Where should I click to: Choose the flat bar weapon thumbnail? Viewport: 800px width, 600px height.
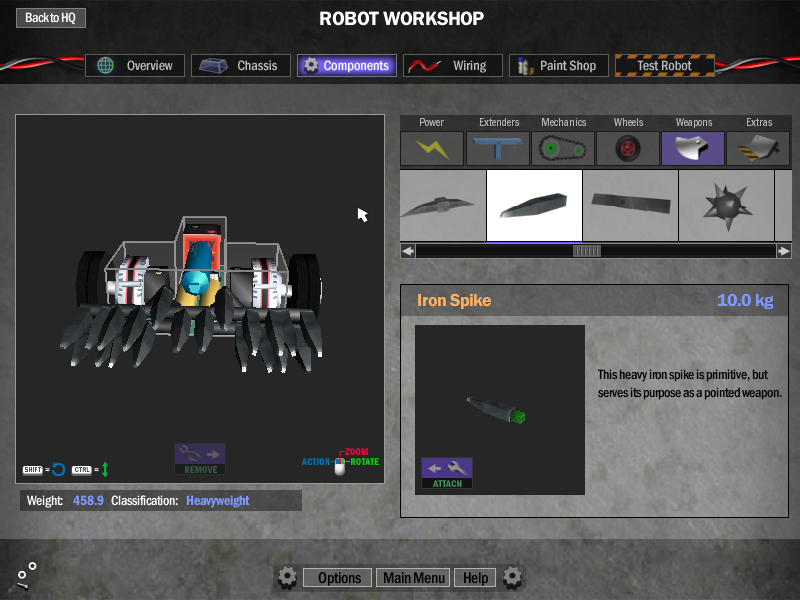pyautogui.click(x=631, y=205)
